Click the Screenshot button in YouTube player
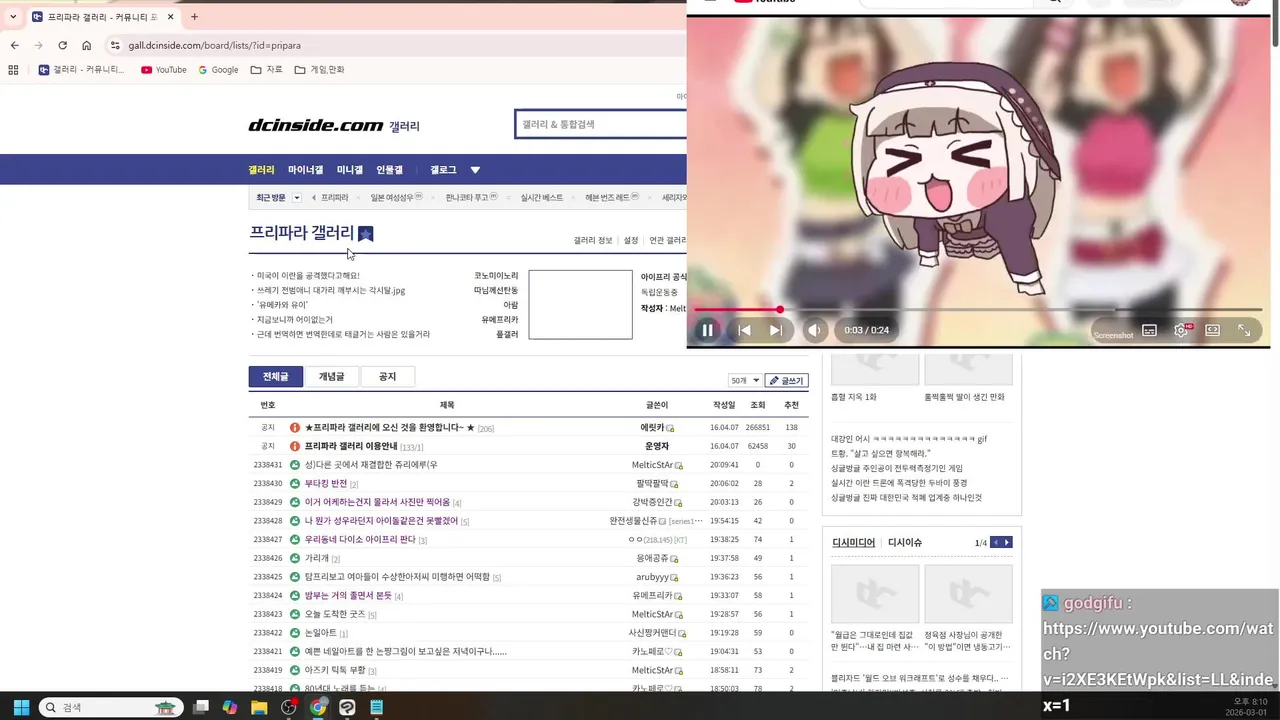This screenshot has height=720, width=1280. 1113,335
